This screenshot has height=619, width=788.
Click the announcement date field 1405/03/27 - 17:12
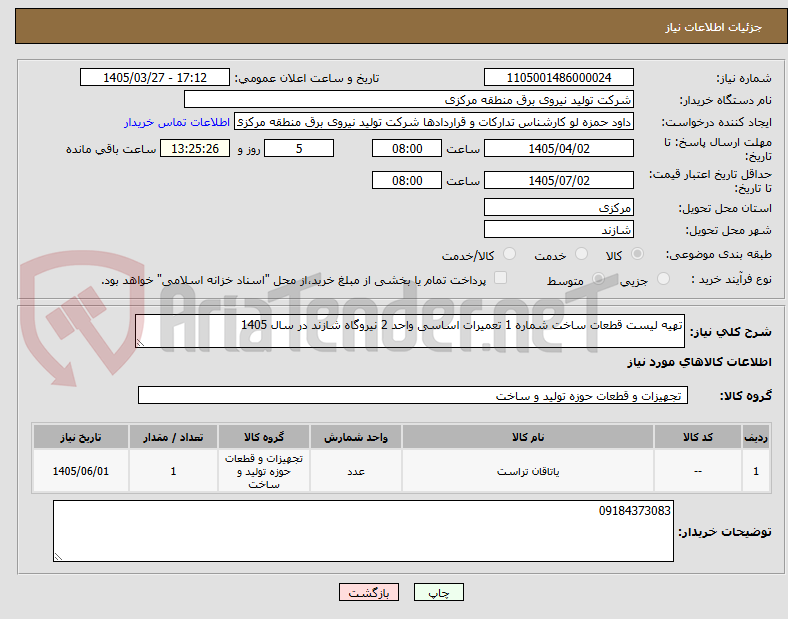click(155, 77)
